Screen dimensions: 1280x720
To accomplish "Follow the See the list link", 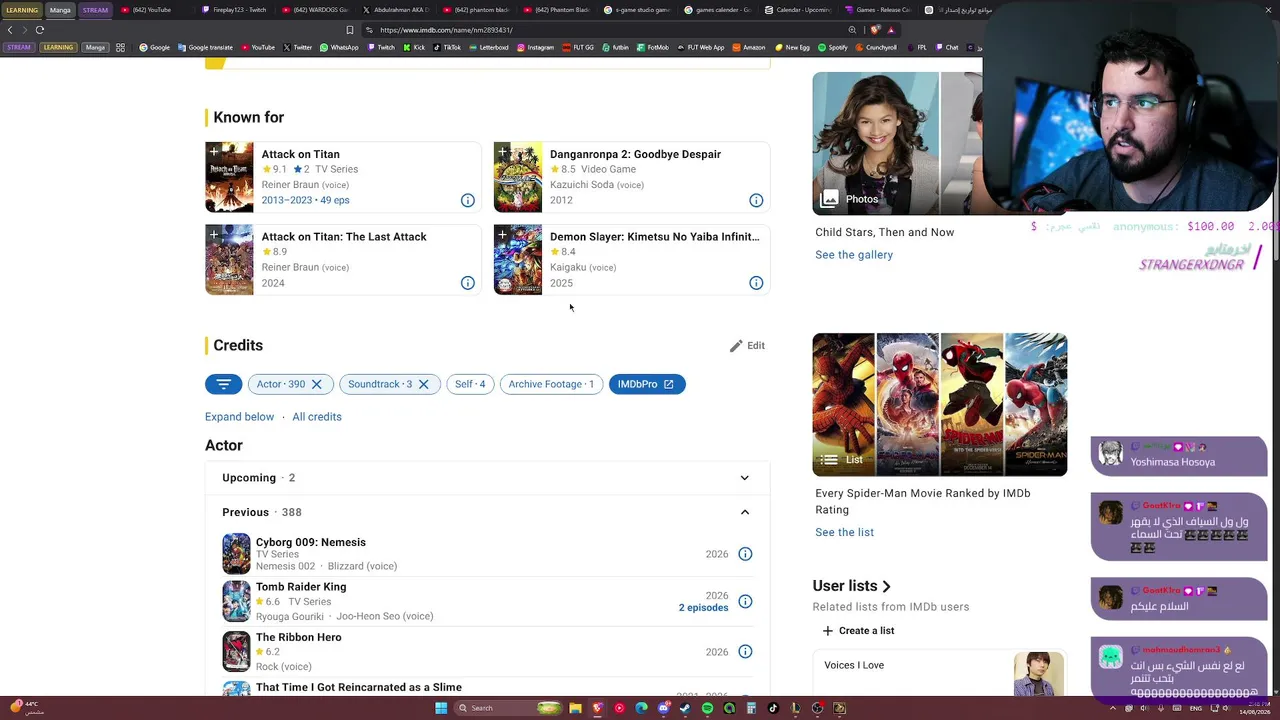I will point(844,532).
